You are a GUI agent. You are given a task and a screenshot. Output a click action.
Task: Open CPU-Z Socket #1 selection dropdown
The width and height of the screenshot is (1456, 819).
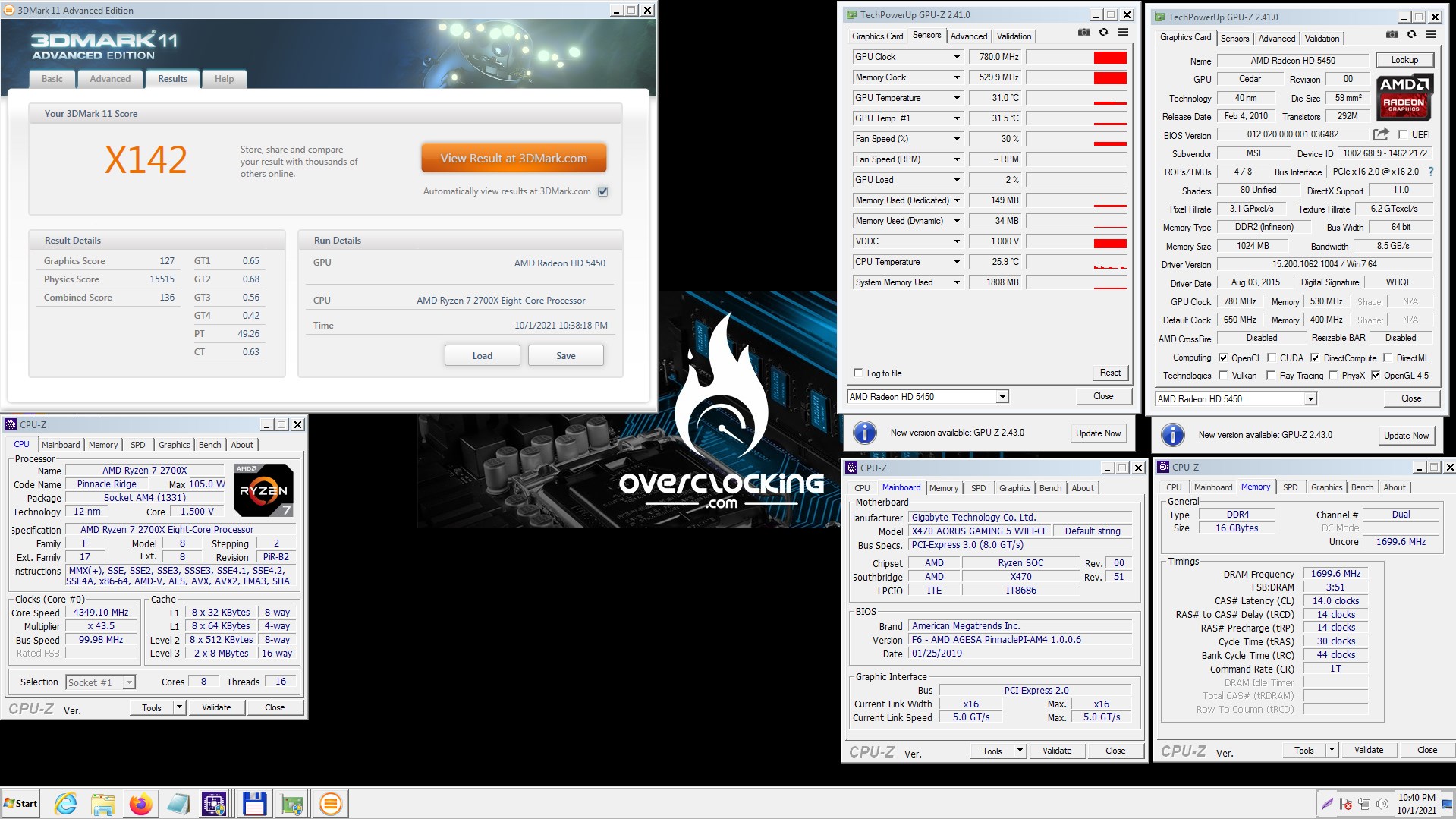[129, 682]
